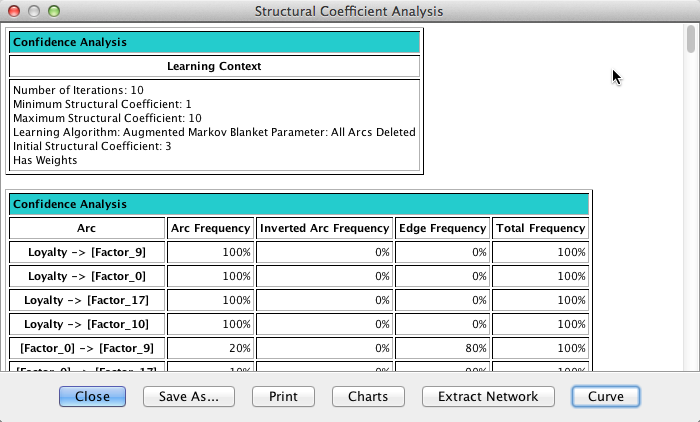Click the Arc column header
Image resolution: width=700 pixels, height=422 pixels.
tap(87, 228)
